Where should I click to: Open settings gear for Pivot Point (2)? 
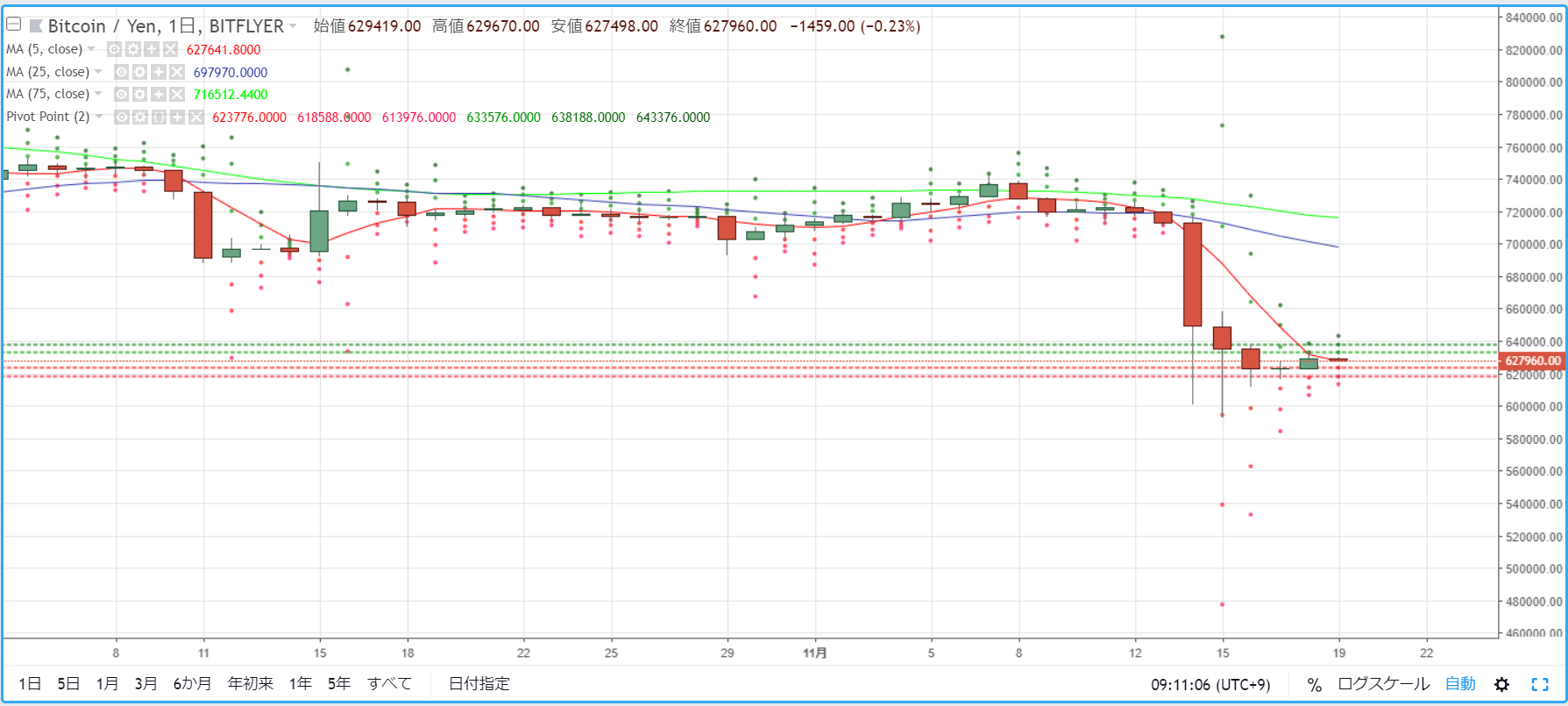[x=140, y=117]
